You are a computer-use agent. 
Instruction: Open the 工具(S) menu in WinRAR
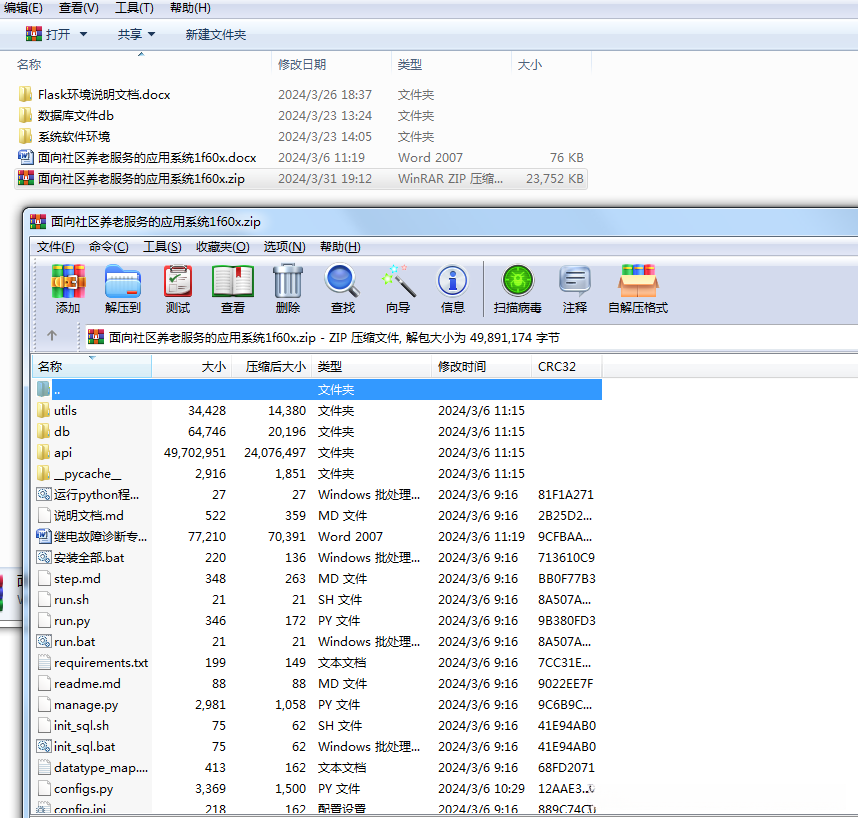162,247
